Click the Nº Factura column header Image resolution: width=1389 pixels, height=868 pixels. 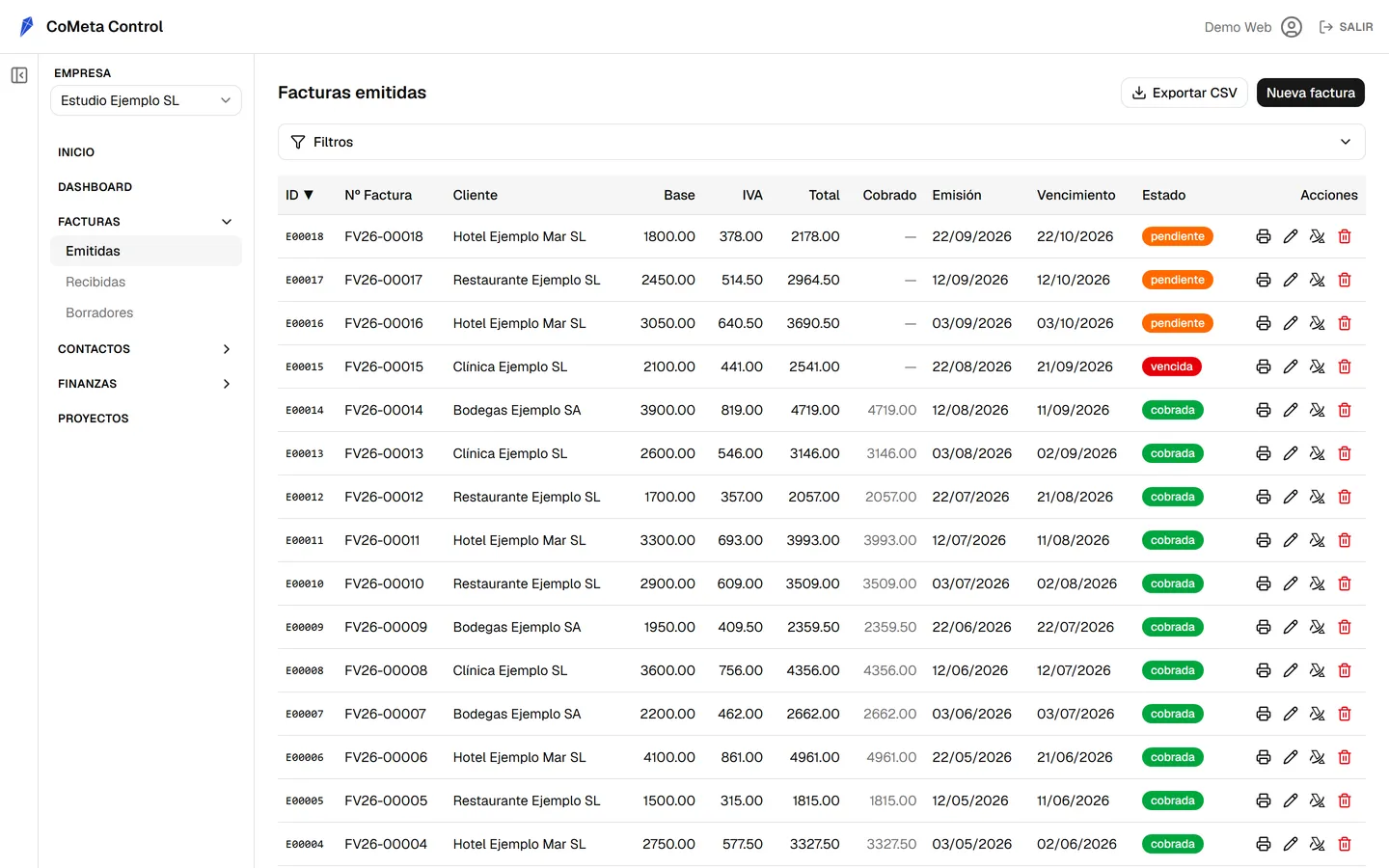[378, 195]
